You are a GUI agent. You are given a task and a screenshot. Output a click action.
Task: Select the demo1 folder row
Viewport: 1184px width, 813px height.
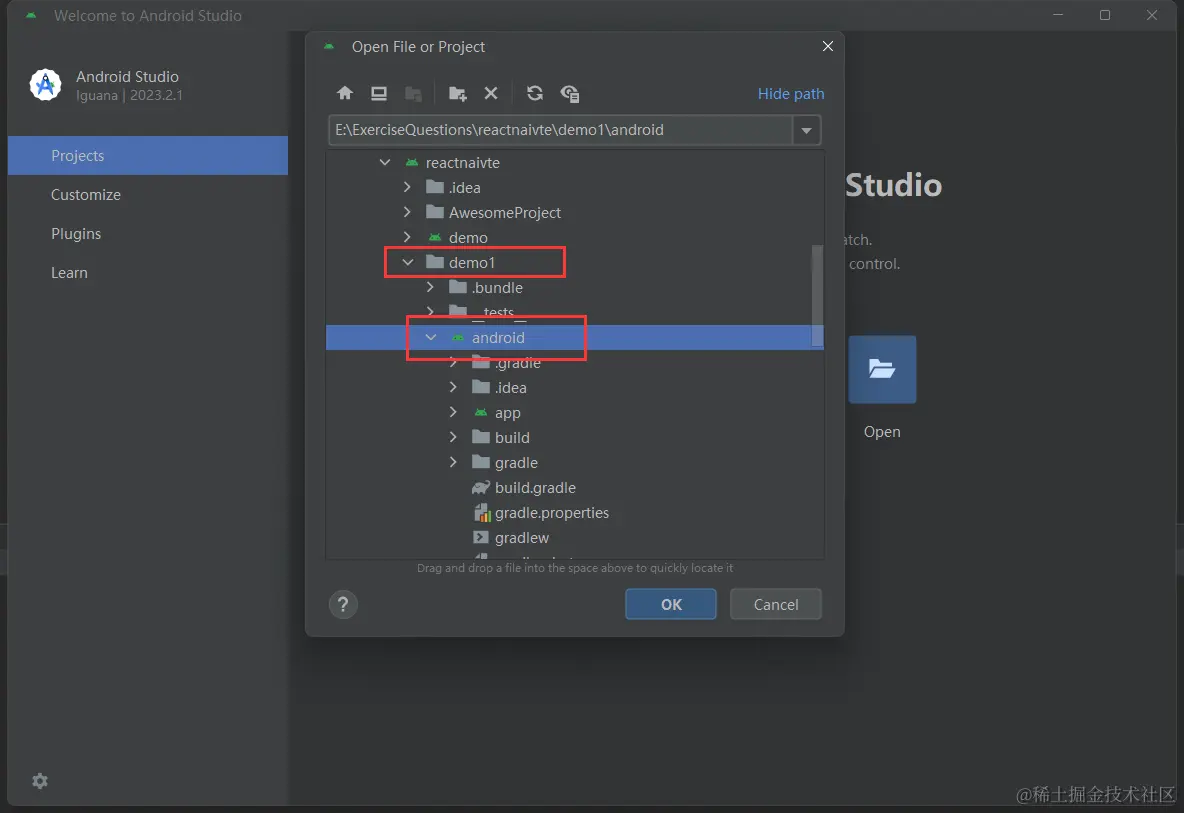575,263
